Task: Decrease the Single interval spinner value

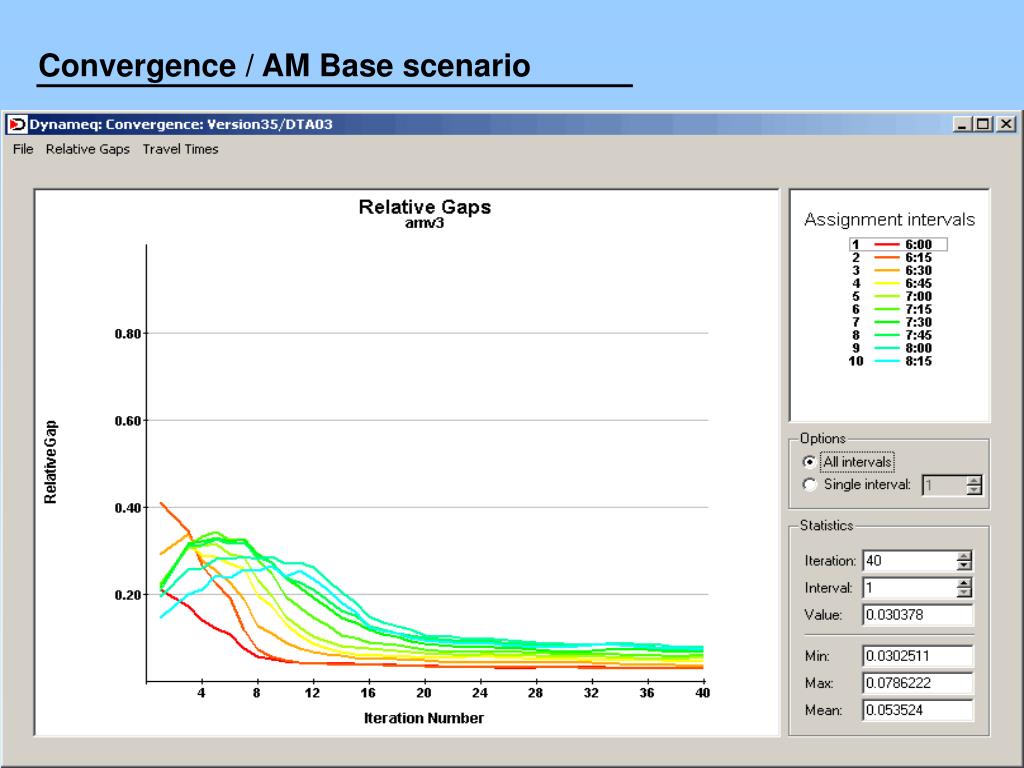Action: pos(974,490)
